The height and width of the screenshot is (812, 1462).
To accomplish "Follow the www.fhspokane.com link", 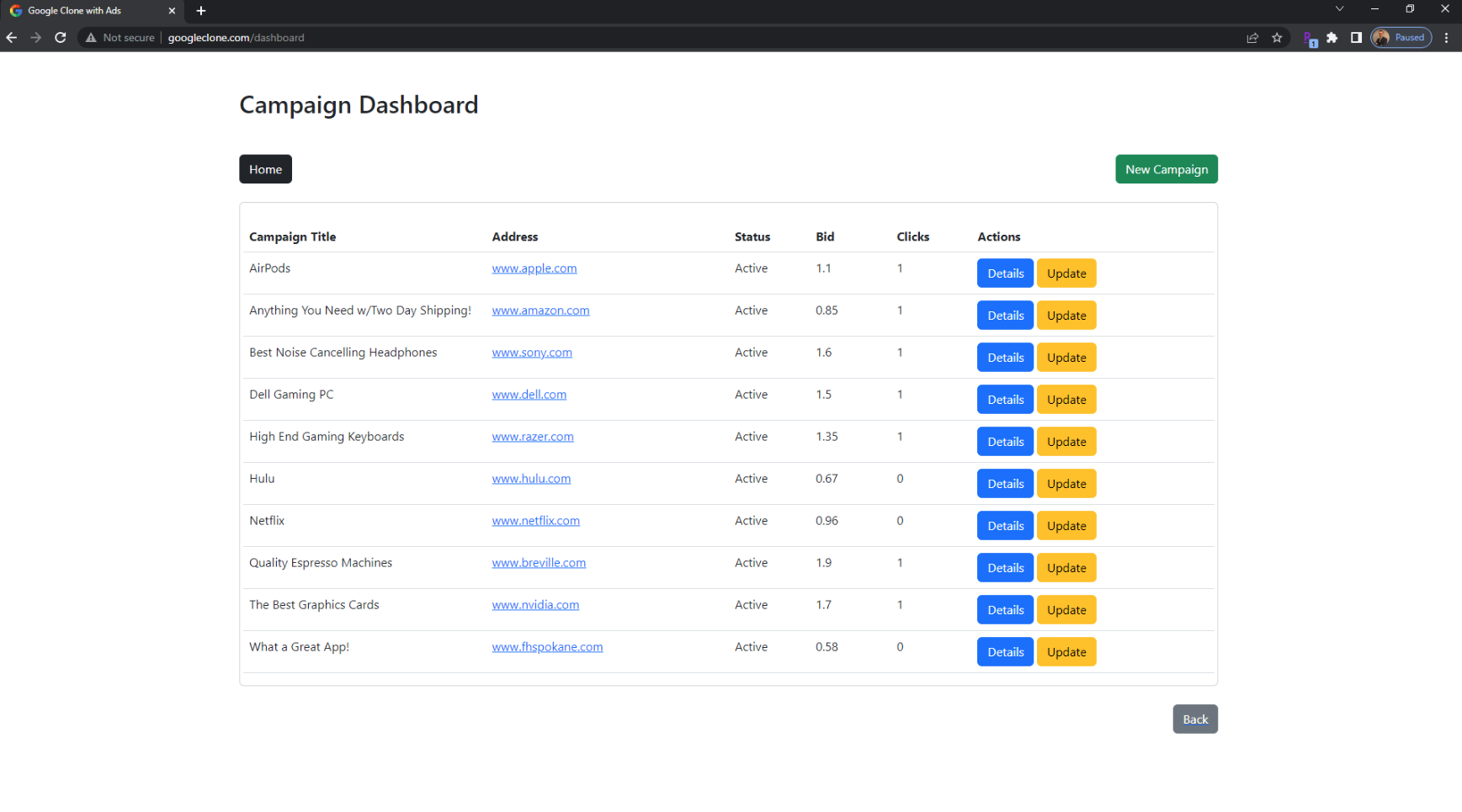I will 547,647.
